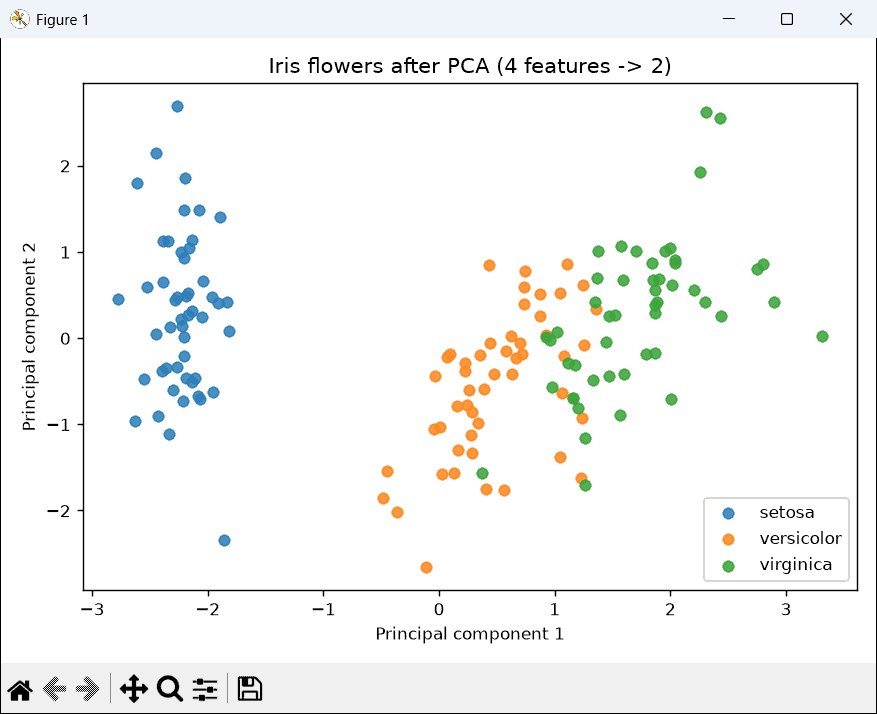This screenshot has width=877, height=714.
Task: Minimize the Figure 1 window
Action: coord(729,19)
